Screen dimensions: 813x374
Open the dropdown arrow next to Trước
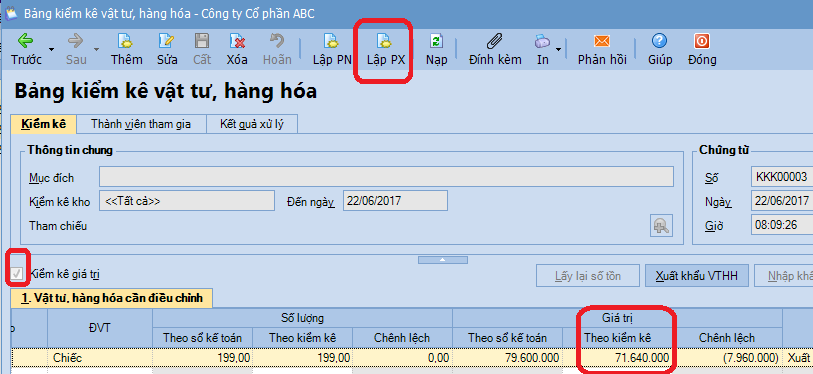point(51,49)
